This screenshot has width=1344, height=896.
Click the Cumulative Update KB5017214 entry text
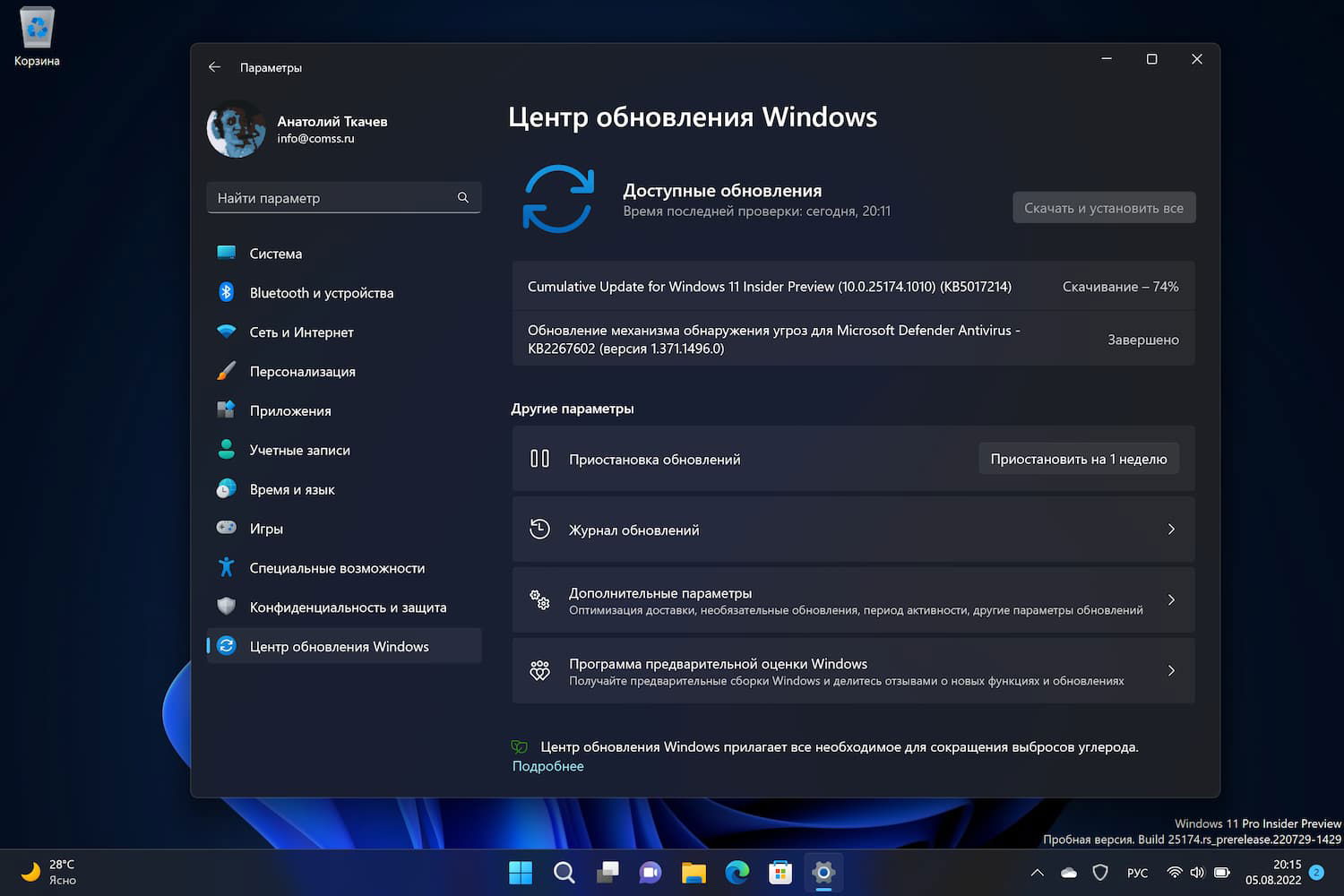tap(770, 287)
